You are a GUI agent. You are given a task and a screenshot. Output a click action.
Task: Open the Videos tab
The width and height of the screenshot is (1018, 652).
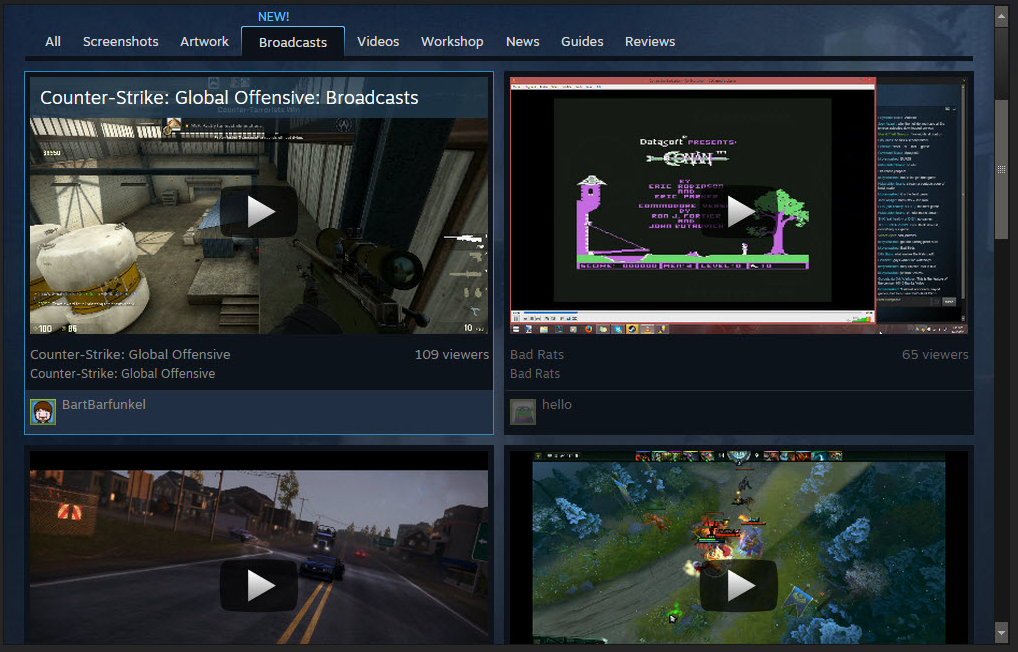pyautogui.click(x=378, y=42)
